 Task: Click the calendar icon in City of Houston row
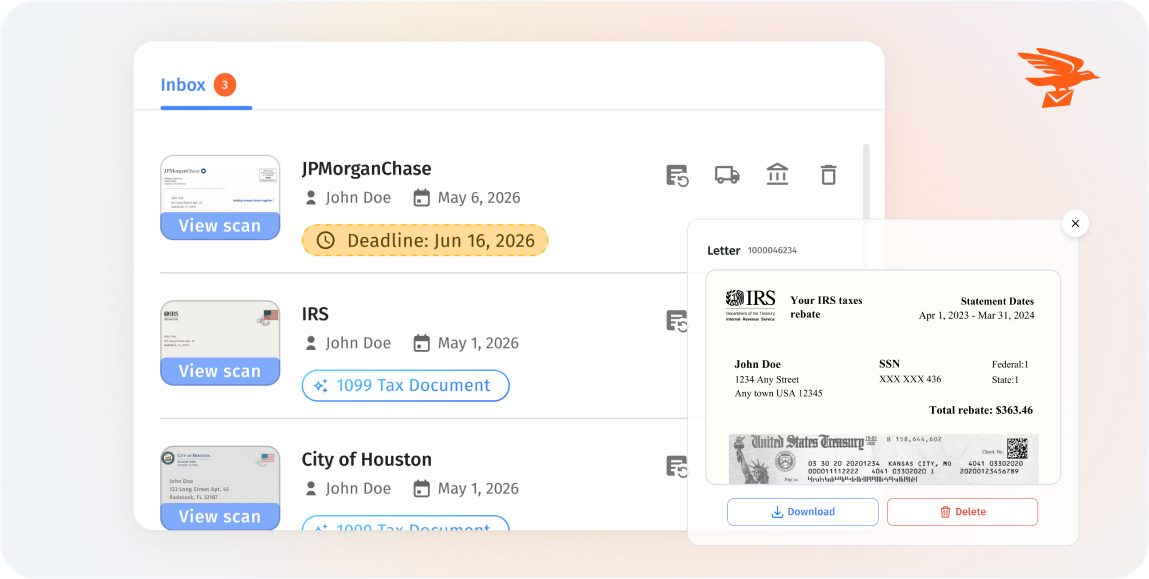click(x=421, y=488)
